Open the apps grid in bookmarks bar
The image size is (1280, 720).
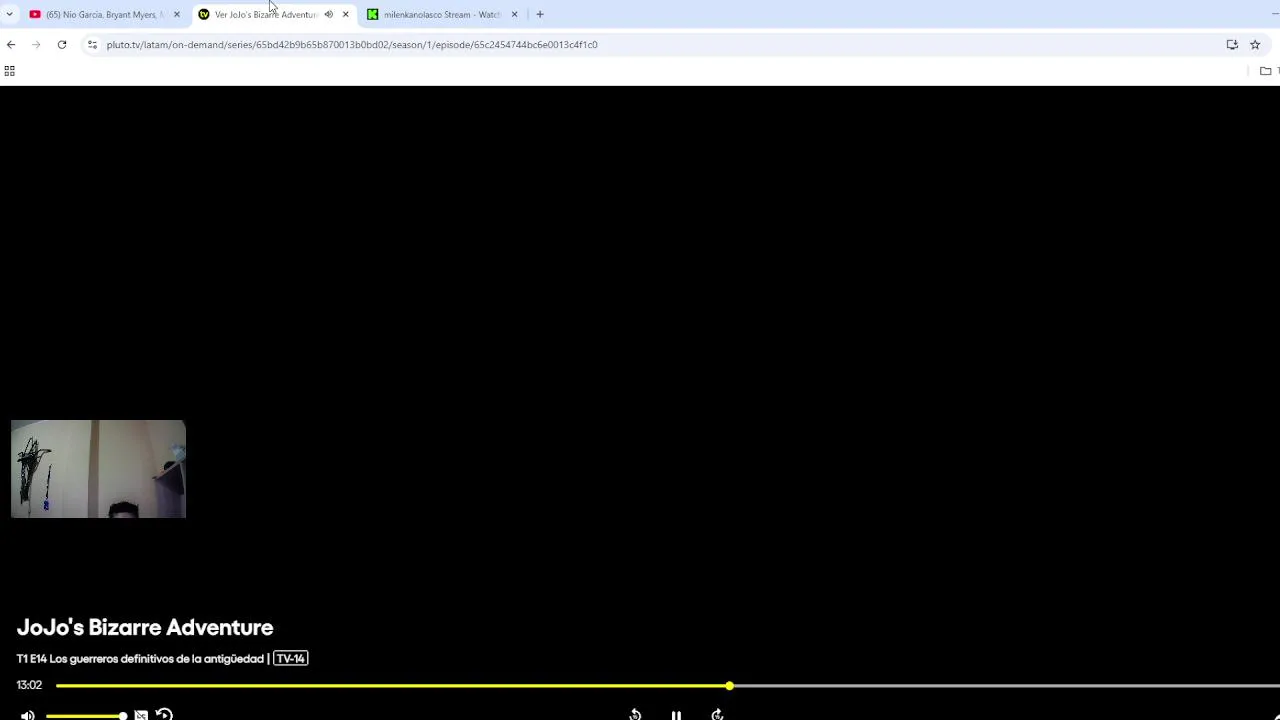(9, 71)
